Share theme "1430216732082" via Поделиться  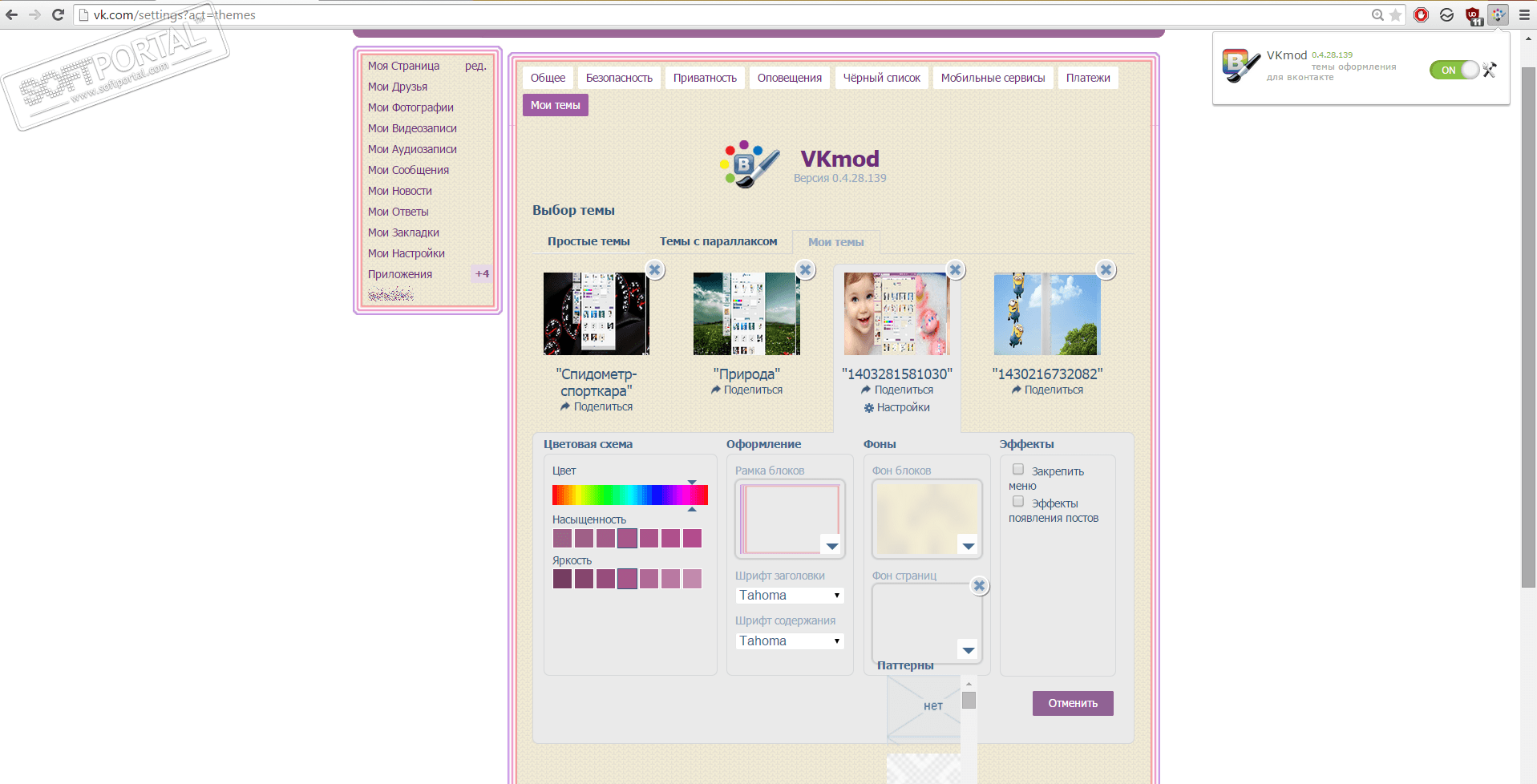(x=1054, y=390)
